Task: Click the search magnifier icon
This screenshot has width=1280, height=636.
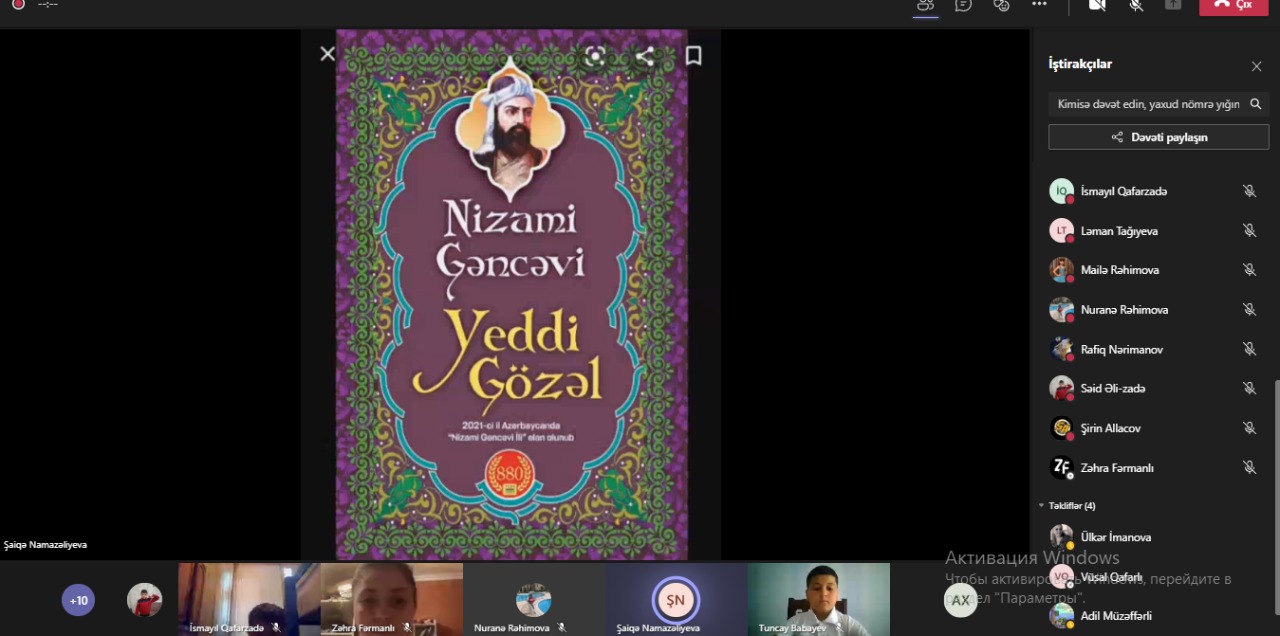Action: point(1256,104)
